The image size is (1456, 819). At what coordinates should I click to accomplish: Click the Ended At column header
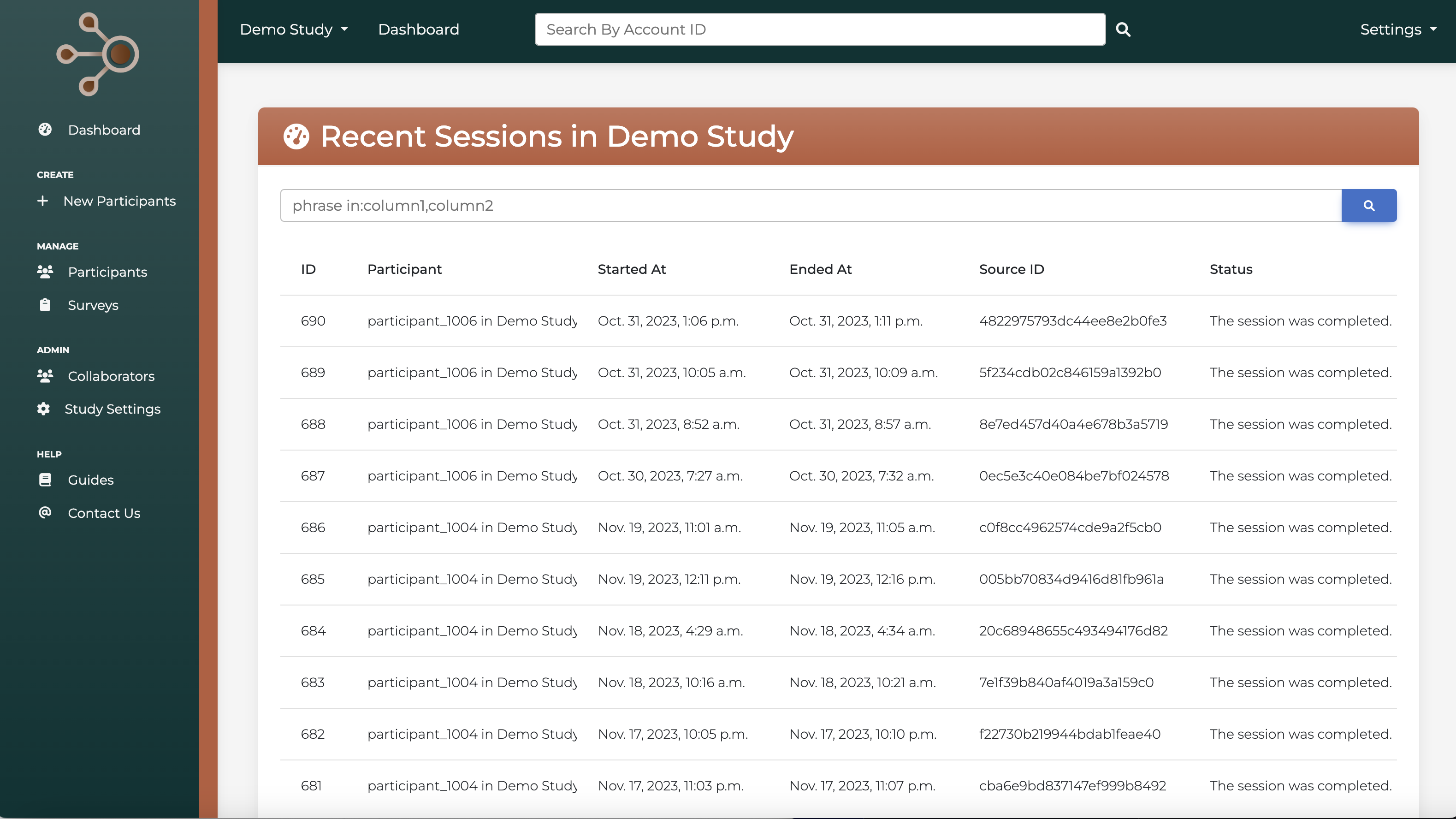click(820, 269)
